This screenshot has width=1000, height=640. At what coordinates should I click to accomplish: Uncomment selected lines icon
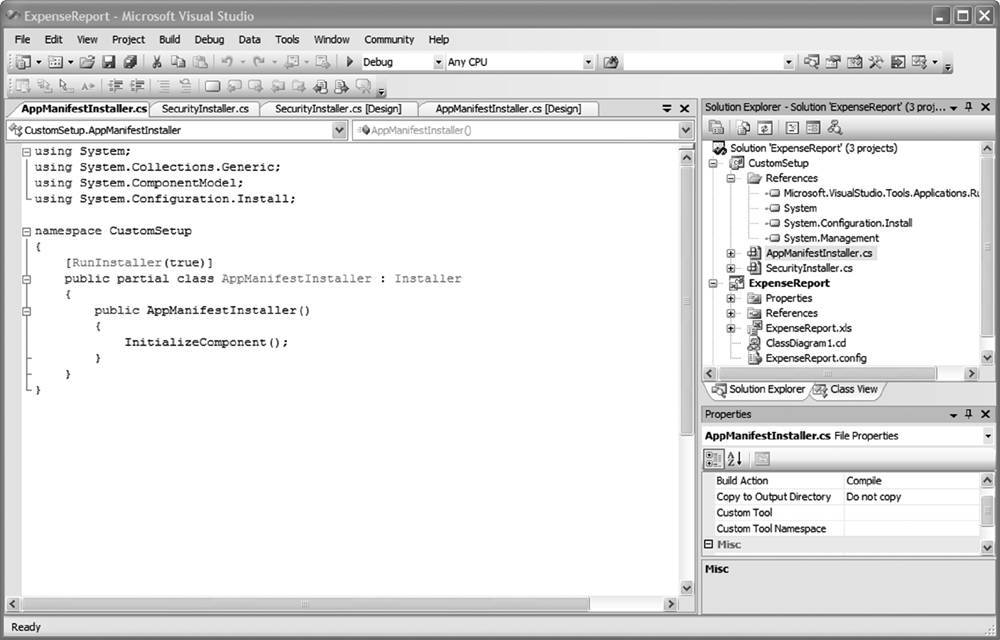(185, 85)
